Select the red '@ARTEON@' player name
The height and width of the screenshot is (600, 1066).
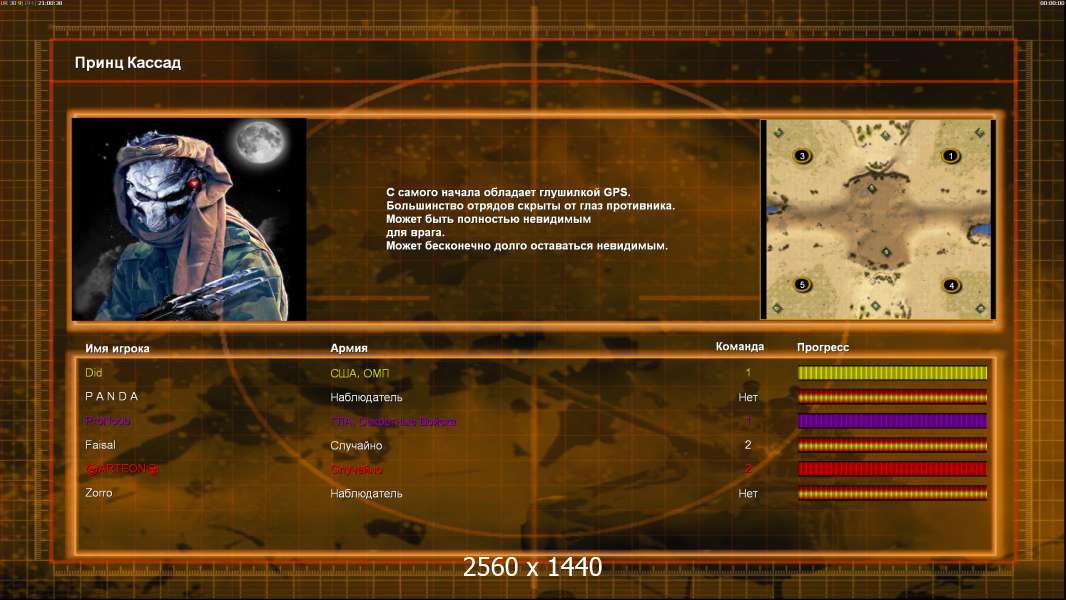(x=122, y=469)
